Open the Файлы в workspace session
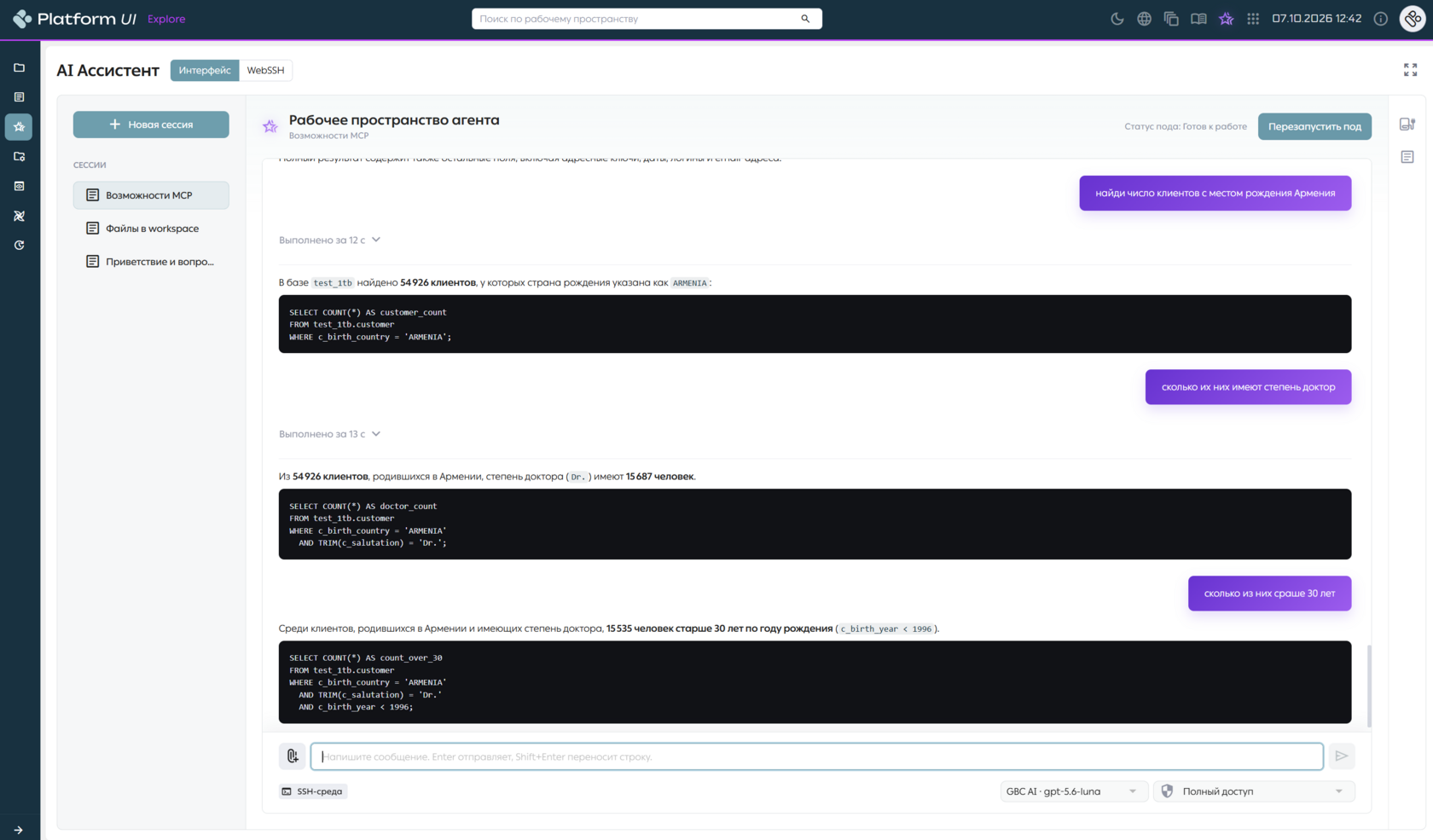1433x840 pixels. click(x=151, y=229)
